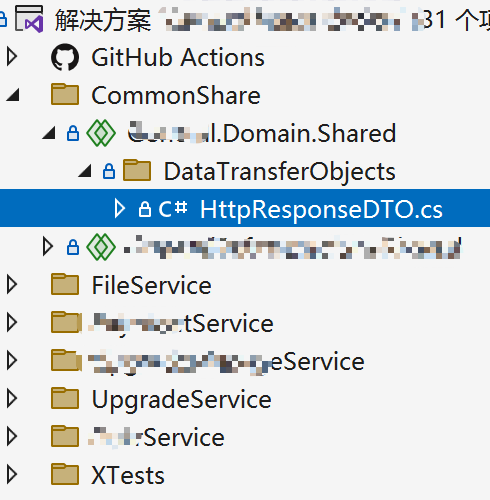Click the lock icon beside DataTransferObjects
This screenshot has width=490, height=500.
[x=109, y=171]
